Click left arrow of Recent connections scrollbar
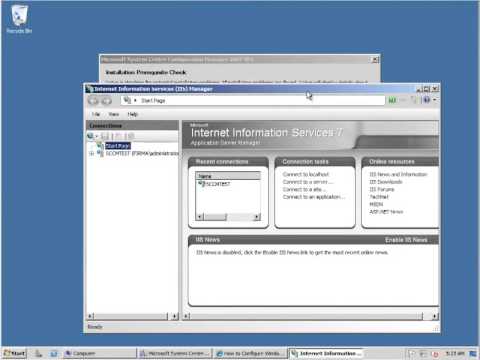 tap(199, 217)
